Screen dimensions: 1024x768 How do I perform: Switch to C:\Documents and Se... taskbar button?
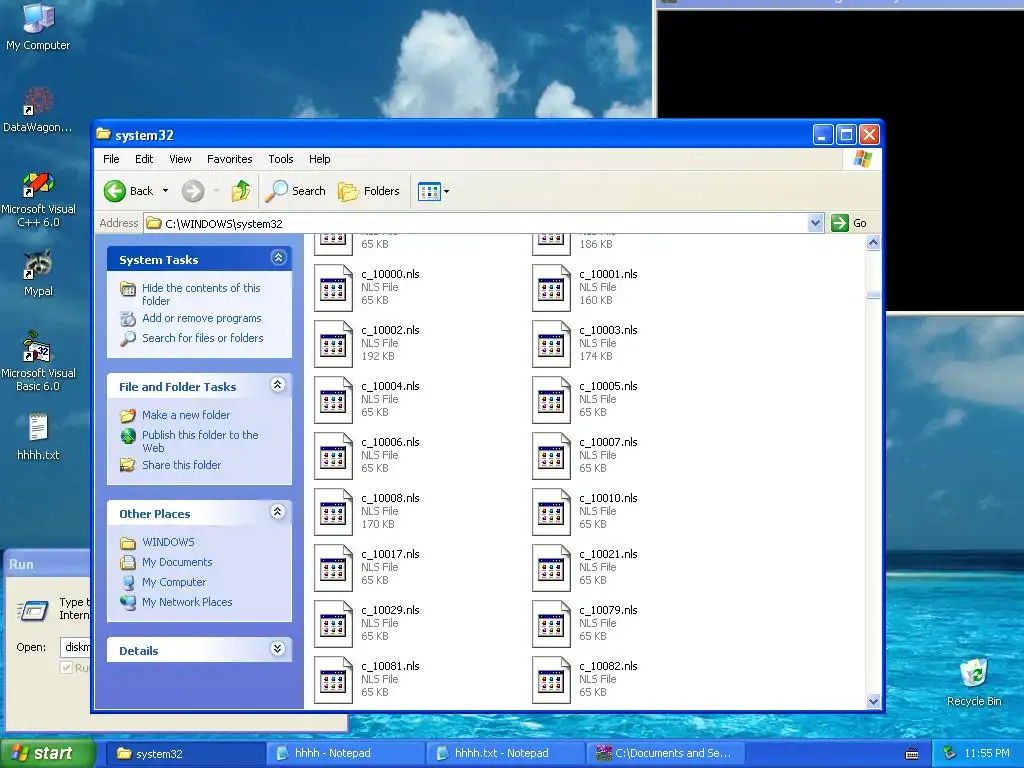point(664,753)
